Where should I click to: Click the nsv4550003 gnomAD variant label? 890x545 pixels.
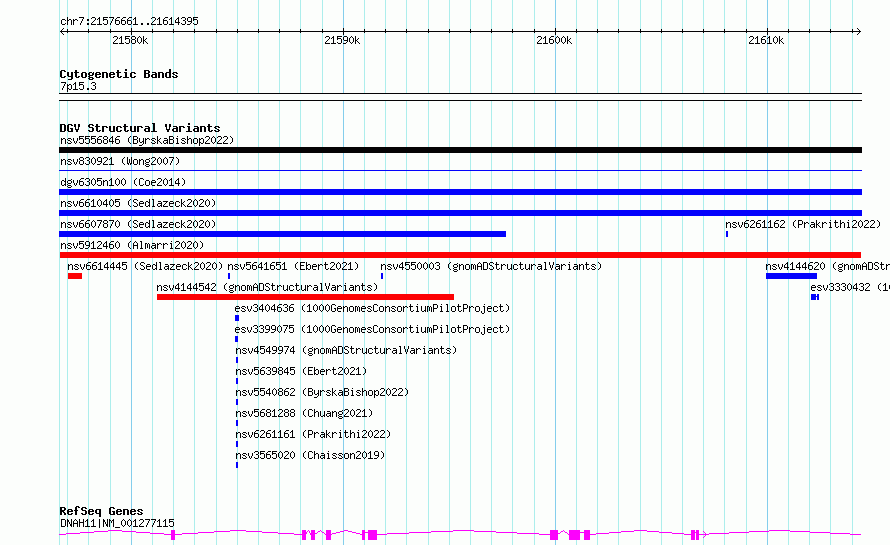click(491, 266)
